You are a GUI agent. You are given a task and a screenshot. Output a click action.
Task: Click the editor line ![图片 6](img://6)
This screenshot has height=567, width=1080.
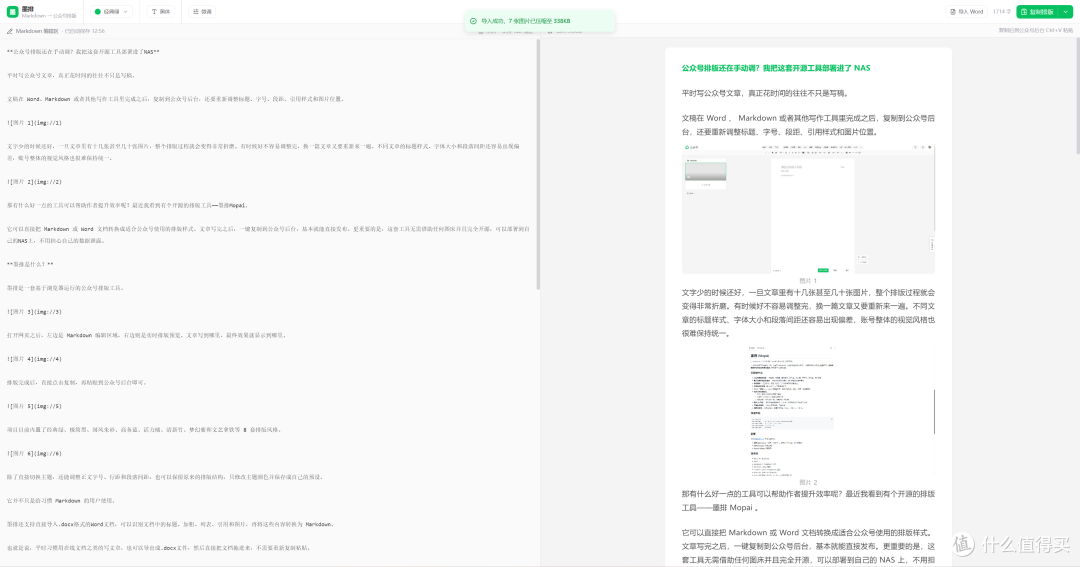(34, 453)
